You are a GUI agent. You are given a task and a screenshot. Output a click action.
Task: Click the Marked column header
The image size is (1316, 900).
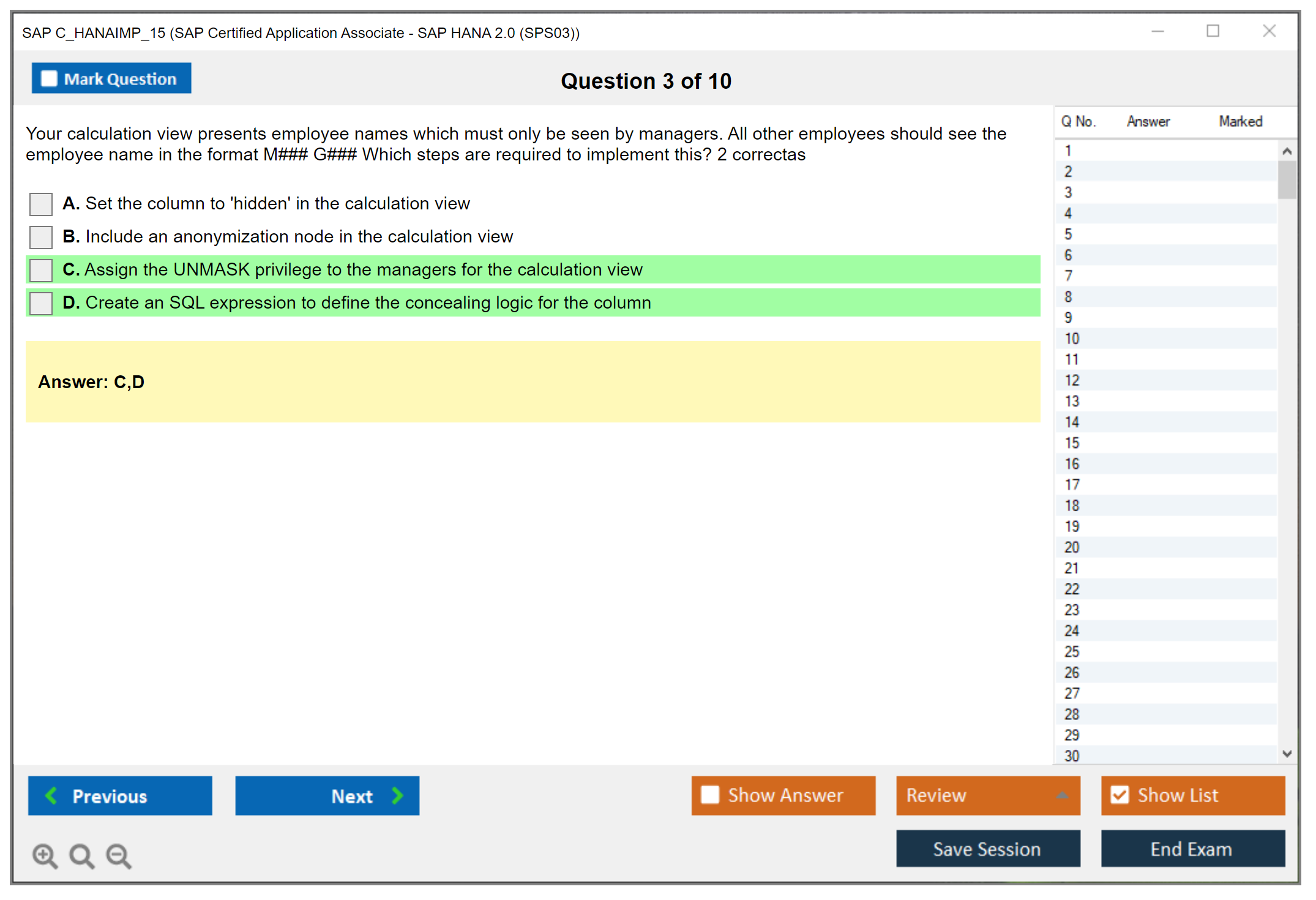point(1240,121)
